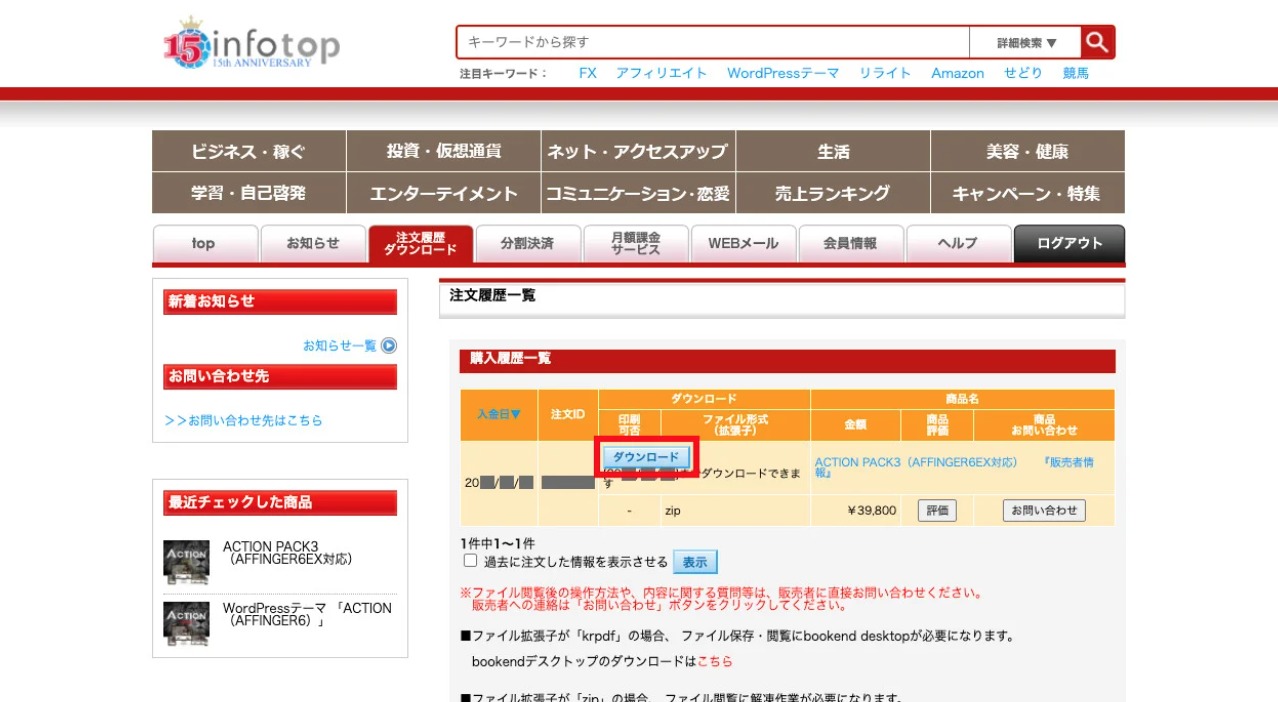Click the ACTION PACK3 thumbnail under 最近チェックした商品
1278x702 pixels.
pos(184,563)
